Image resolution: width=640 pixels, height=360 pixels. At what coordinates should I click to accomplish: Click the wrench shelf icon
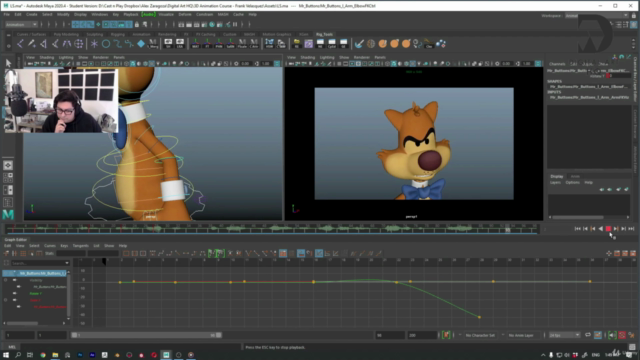tap(359, 44)
